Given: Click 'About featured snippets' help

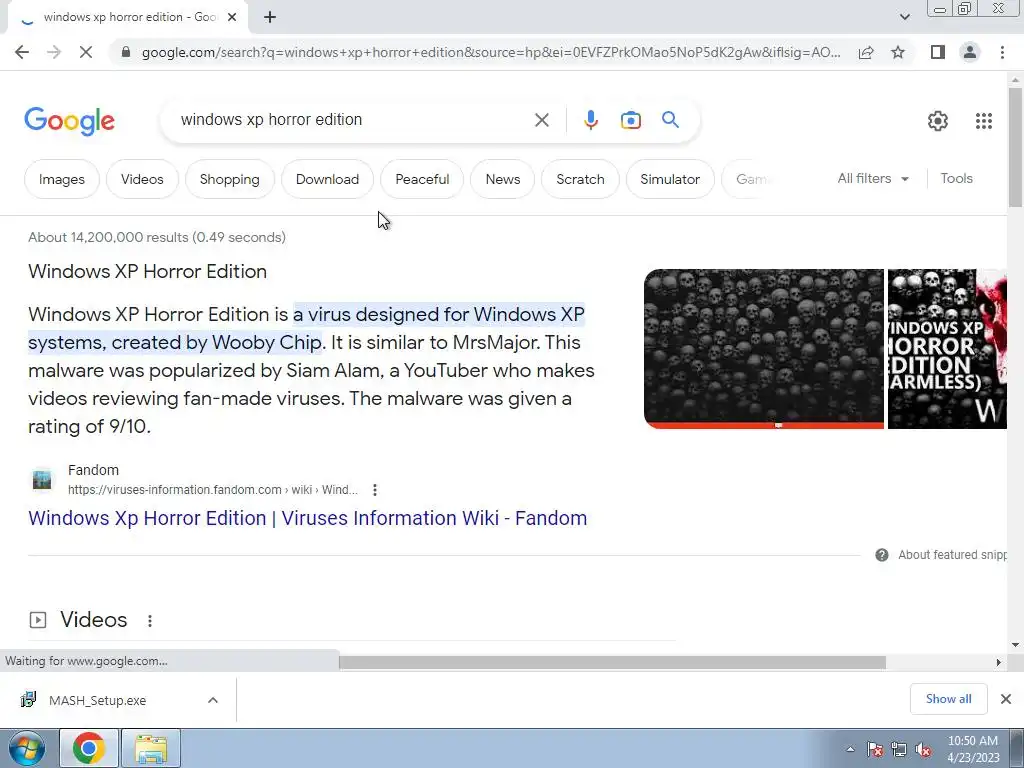Looking at the screenshot, I should click(x=940, y=555).
